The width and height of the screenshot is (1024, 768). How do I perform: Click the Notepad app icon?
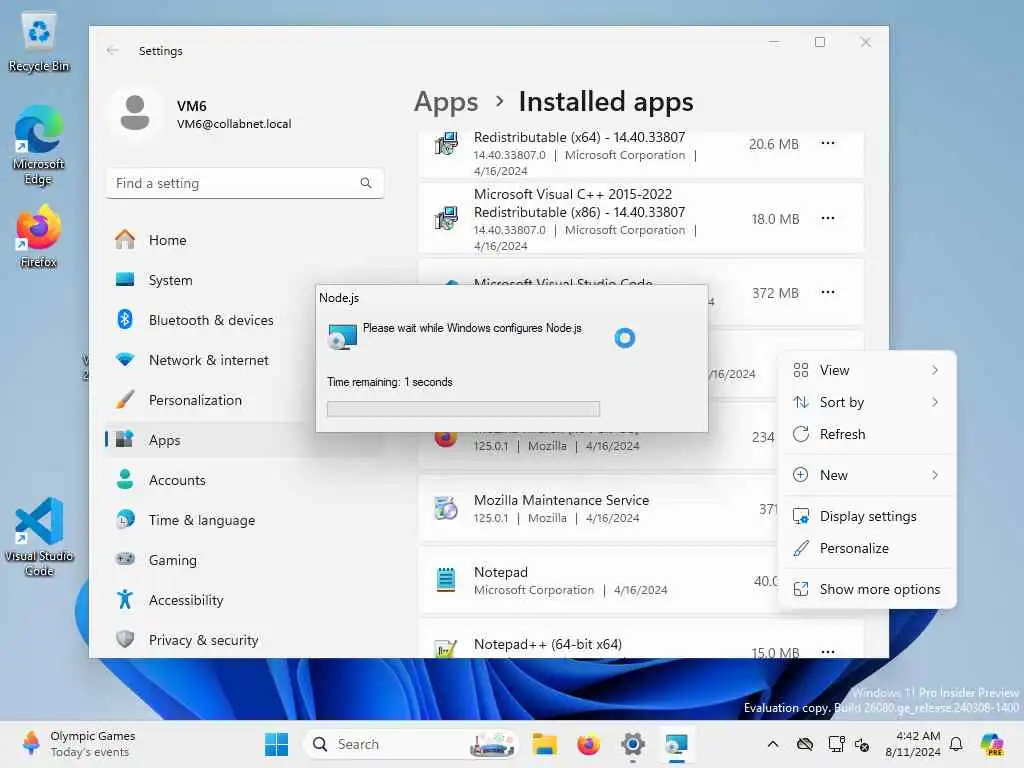[446, 579]
